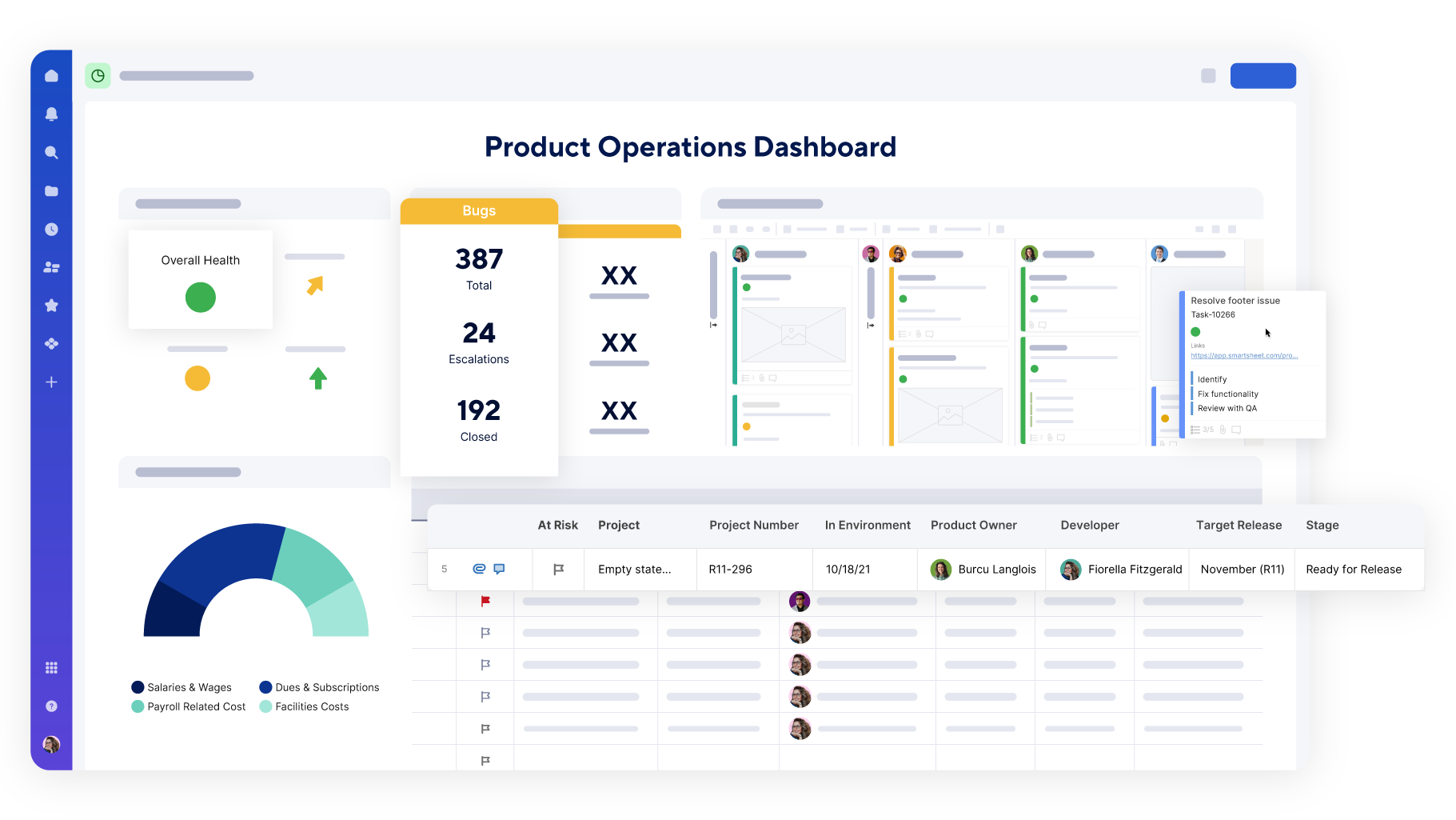Select the Search icon in the sidebar

pyautogui.click(x=51, y=152)
